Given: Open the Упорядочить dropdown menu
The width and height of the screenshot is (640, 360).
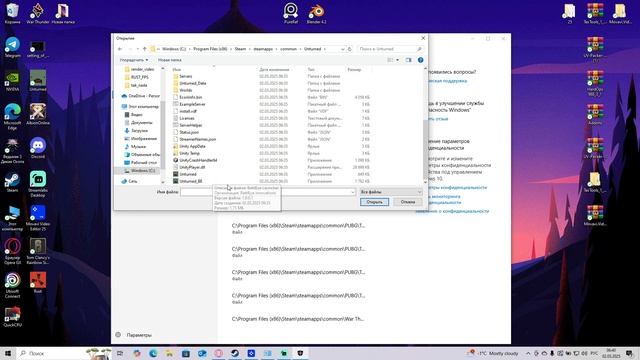Looking at the screenshot, I should coord(134,60).
